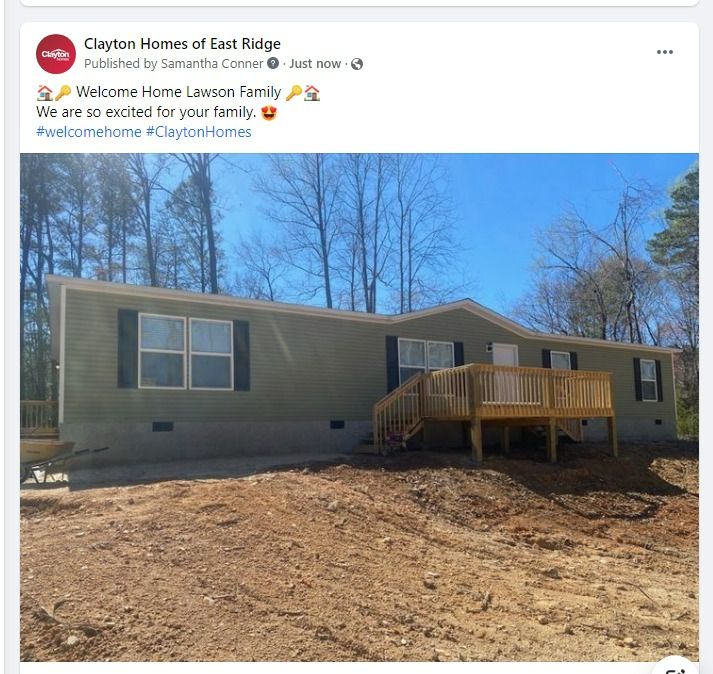This screenshot has height=674, width=713.
Task: Open the Just now timestamp link
Action: click(315, 64)
